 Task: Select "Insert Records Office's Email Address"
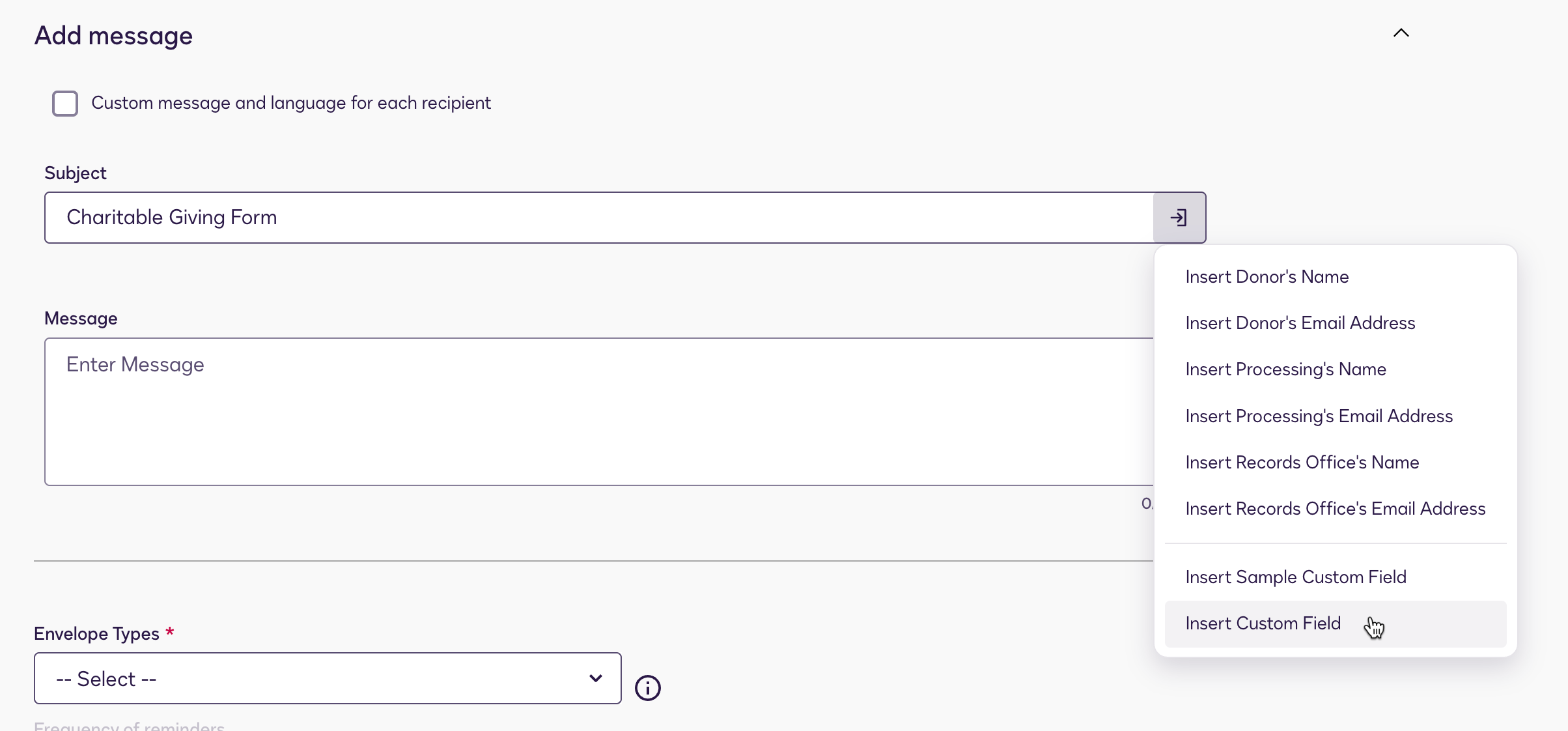pyautogui.click(x=1335, y=509)
